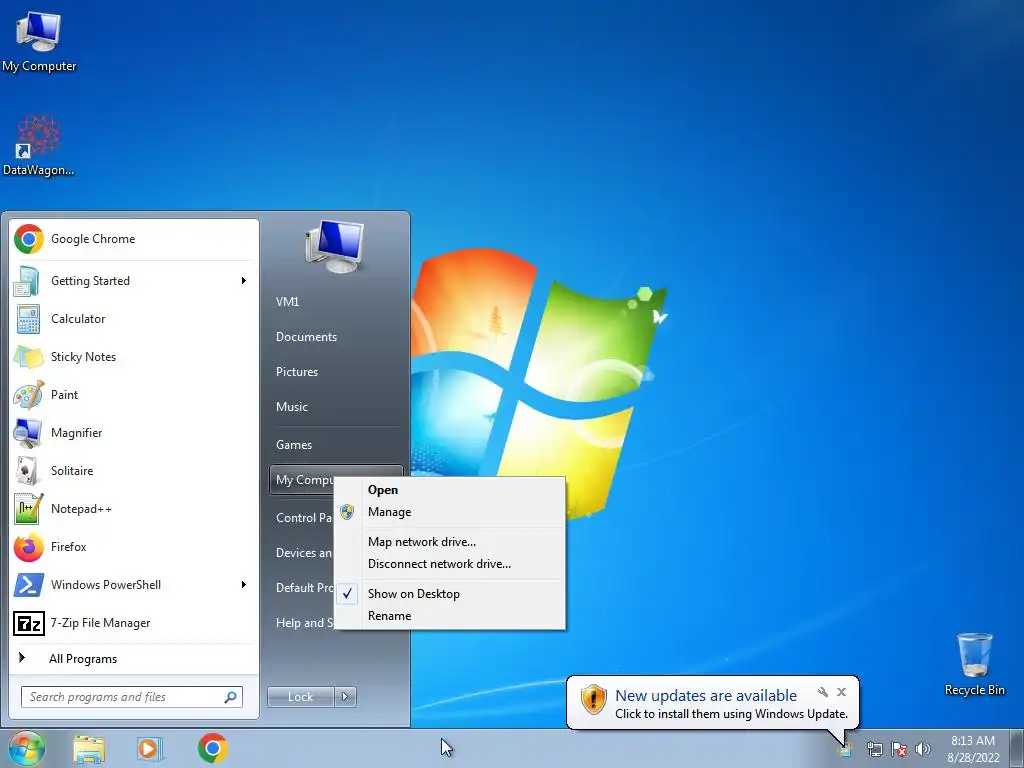
Task: Launch Paint from the Start menu
Action: 134,394
